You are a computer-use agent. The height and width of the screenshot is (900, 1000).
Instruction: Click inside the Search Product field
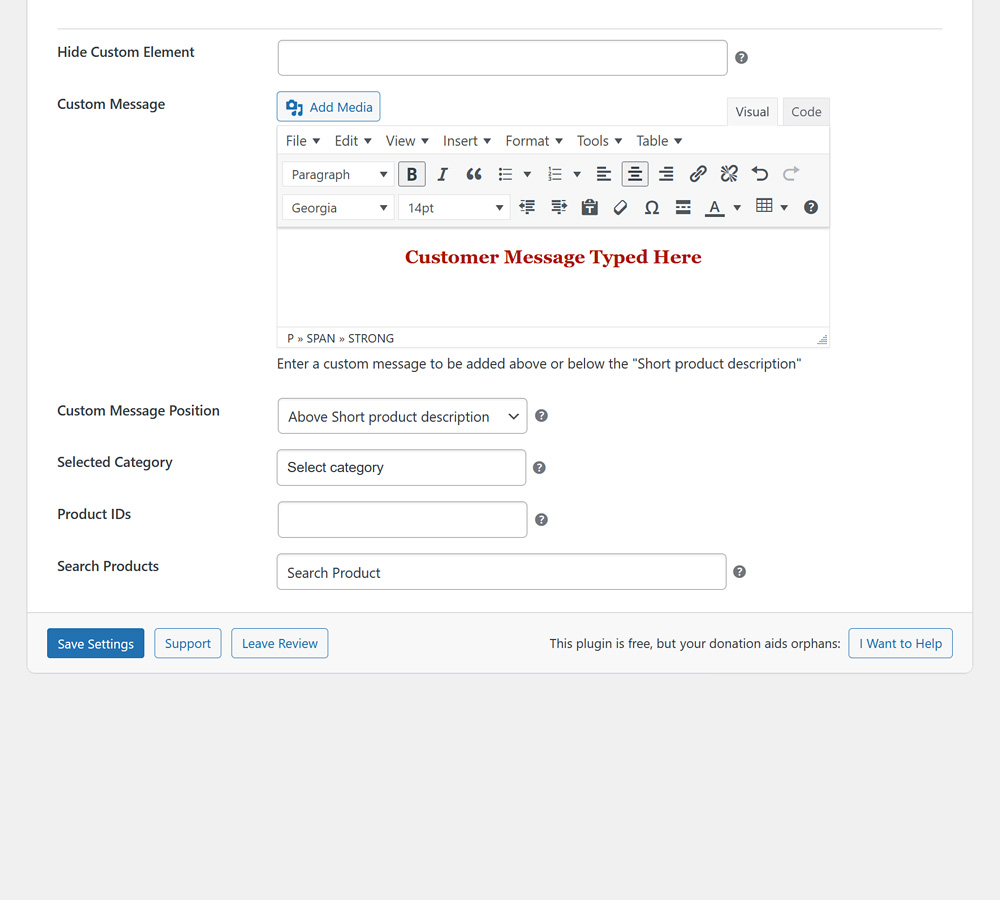click(500, 572)
